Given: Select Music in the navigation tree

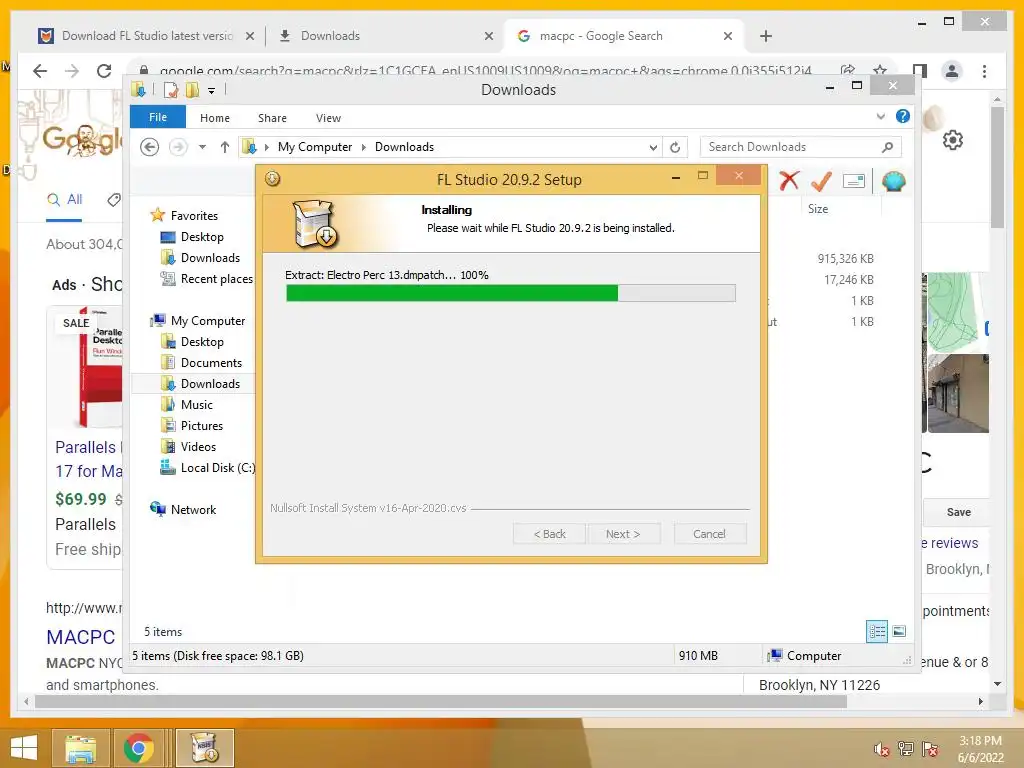Looking at the screenshot, I should (x=187, y=405).
